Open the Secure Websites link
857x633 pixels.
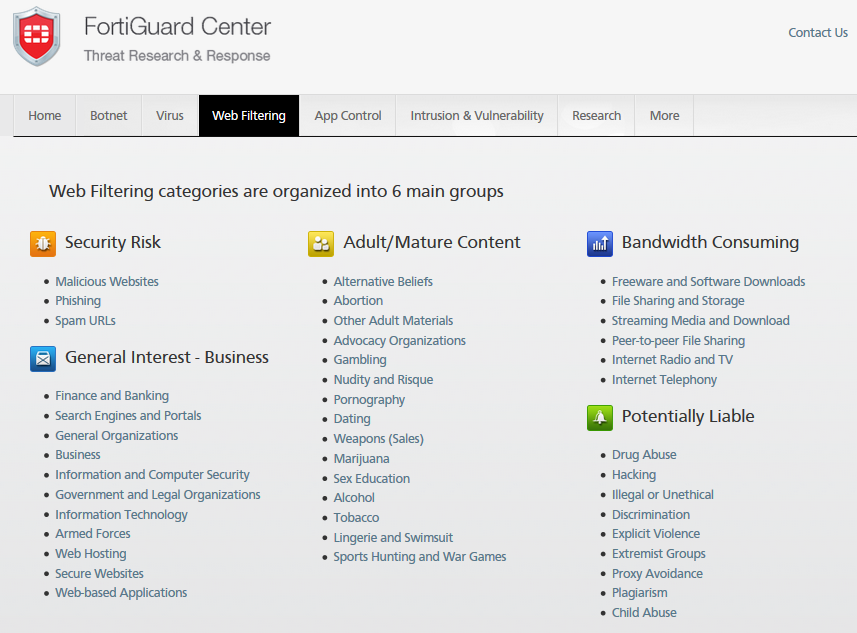[x=99, y=573]
